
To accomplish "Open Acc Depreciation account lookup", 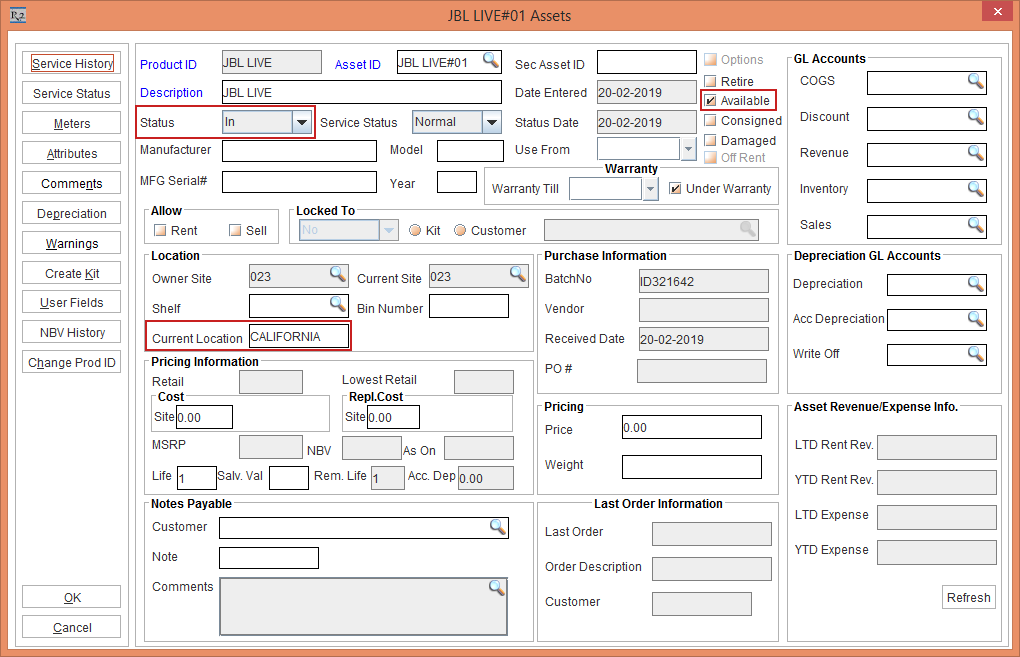I will 975,319.
